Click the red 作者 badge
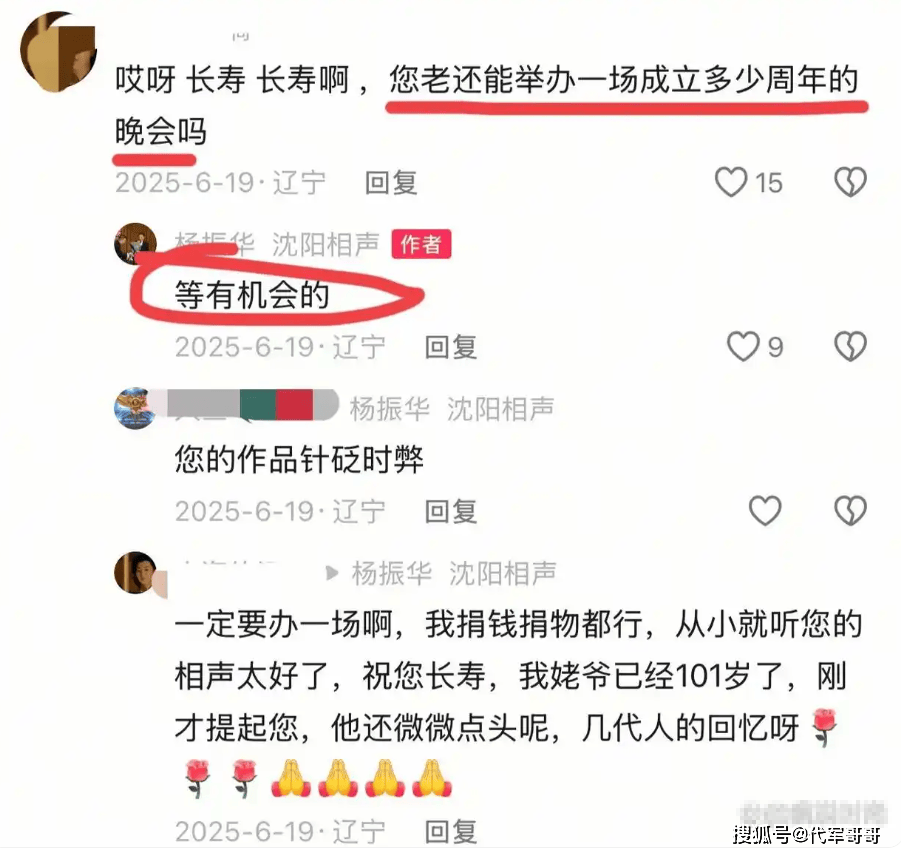 421,244
